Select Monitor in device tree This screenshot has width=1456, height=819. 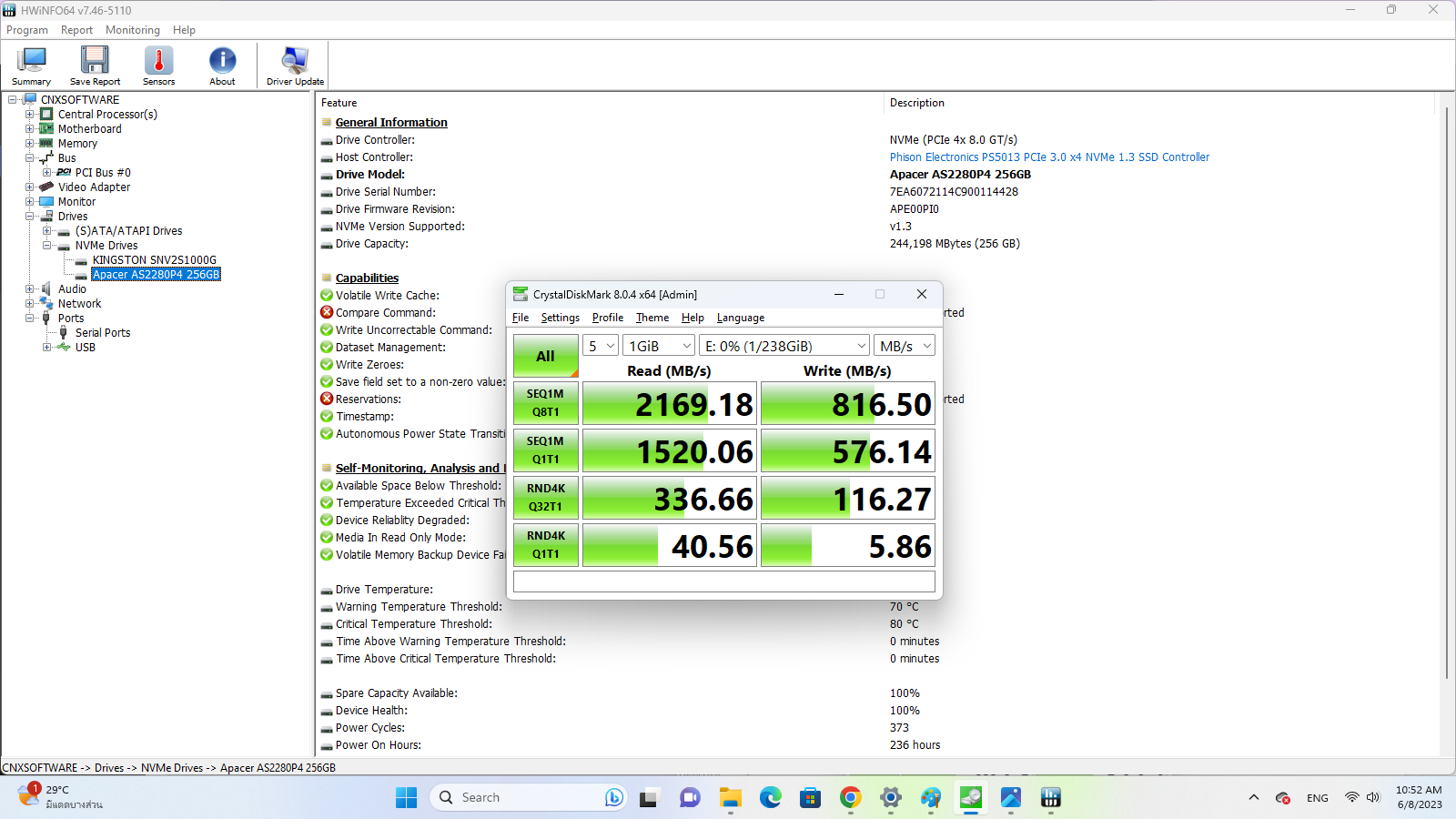76,202
